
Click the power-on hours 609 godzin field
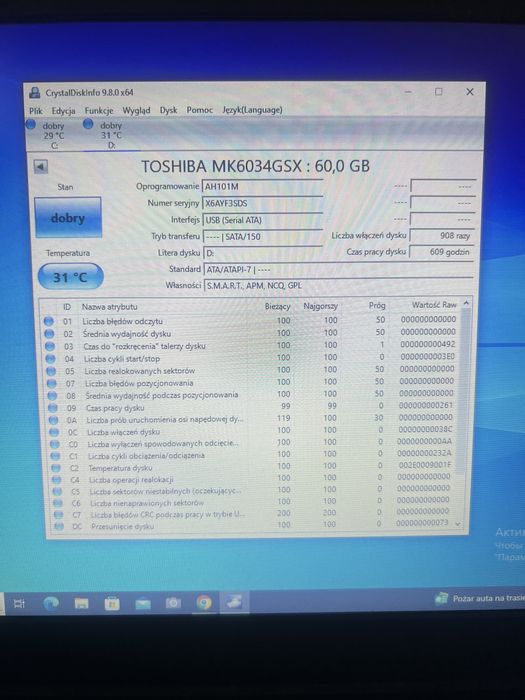point(442,252)
